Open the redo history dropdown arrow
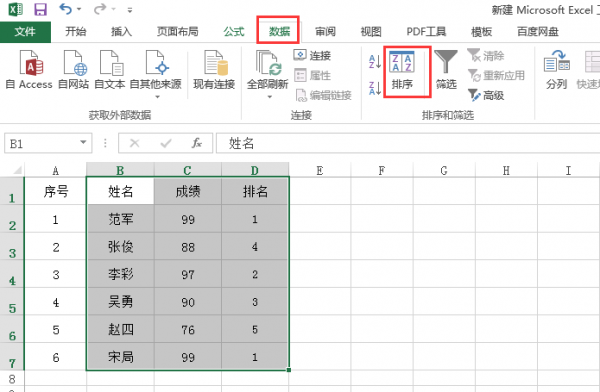 113,9
